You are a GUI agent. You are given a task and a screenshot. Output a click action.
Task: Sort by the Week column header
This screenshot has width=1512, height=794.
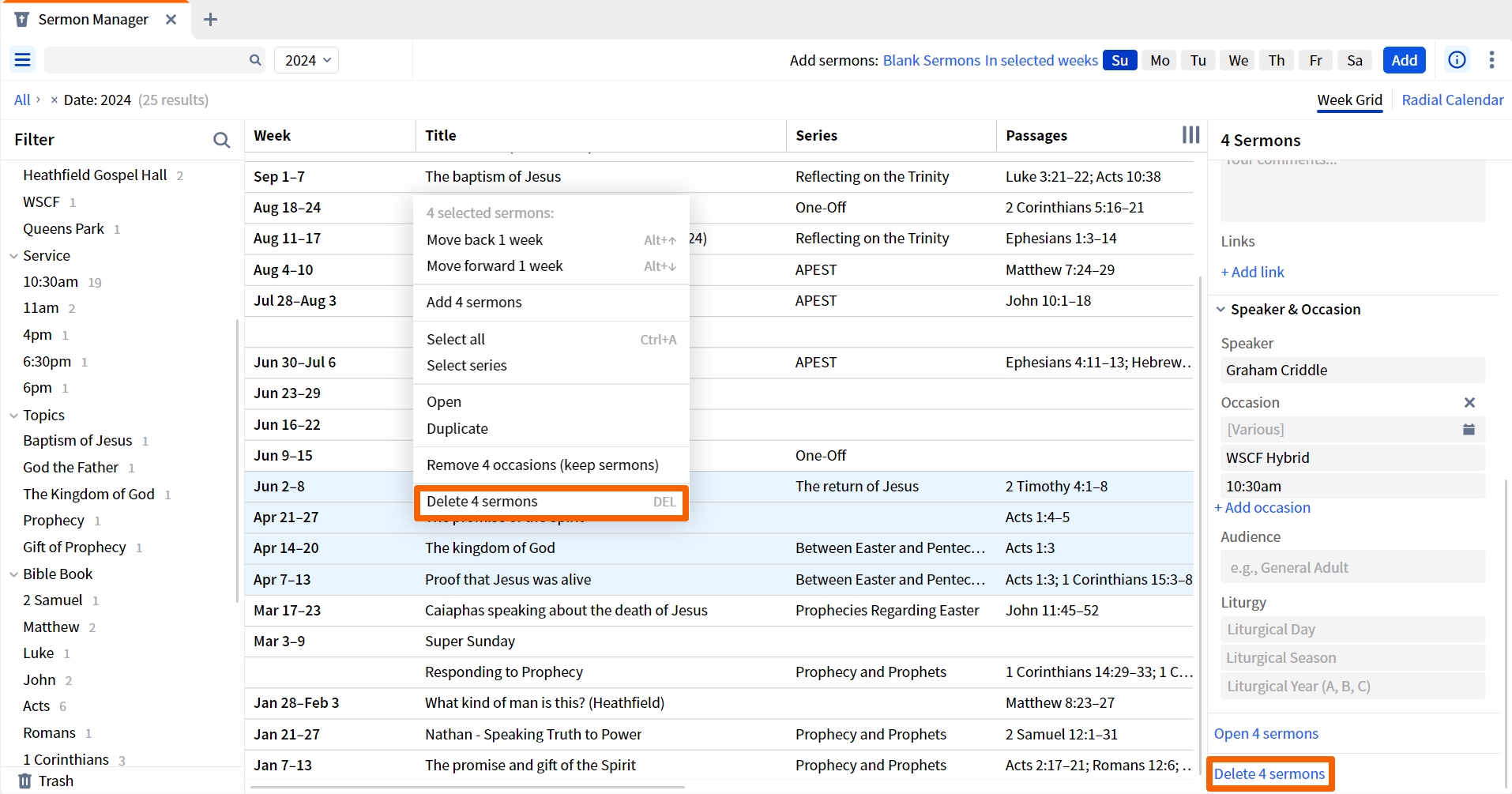[330, 136]
